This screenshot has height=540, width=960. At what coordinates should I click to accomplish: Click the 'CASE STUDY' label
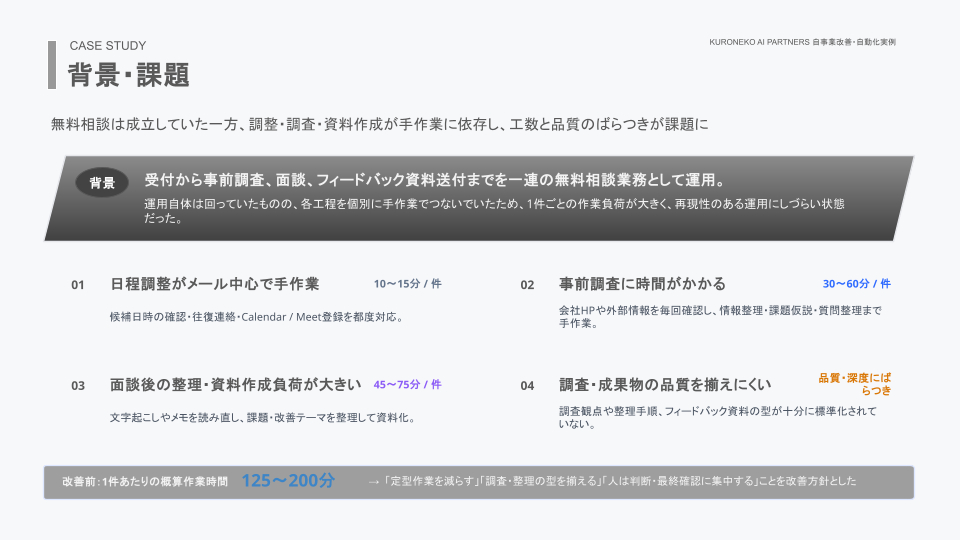108,46
